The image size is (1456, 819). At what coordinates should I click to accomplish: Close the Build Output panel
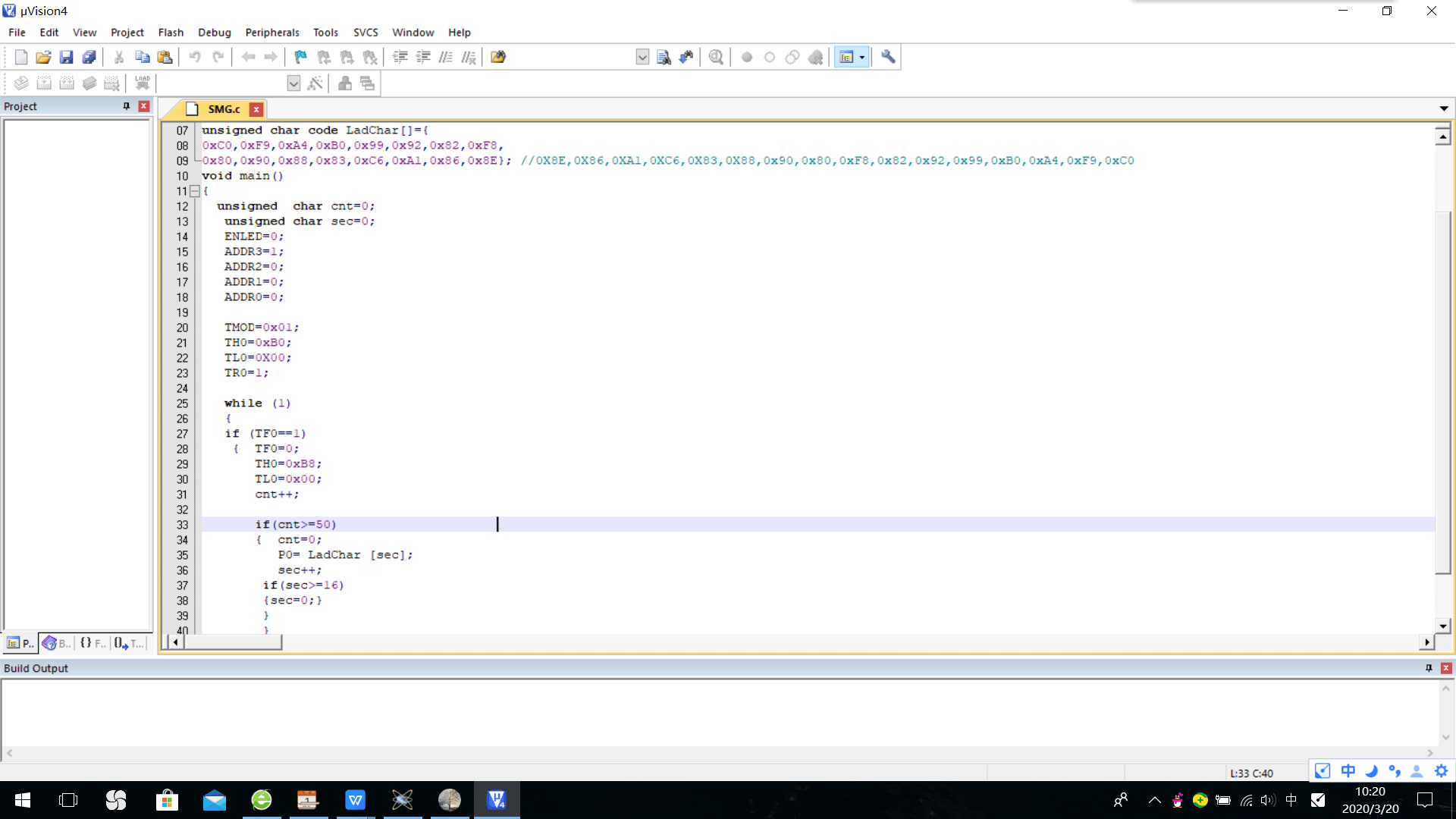coord(1446,668)
